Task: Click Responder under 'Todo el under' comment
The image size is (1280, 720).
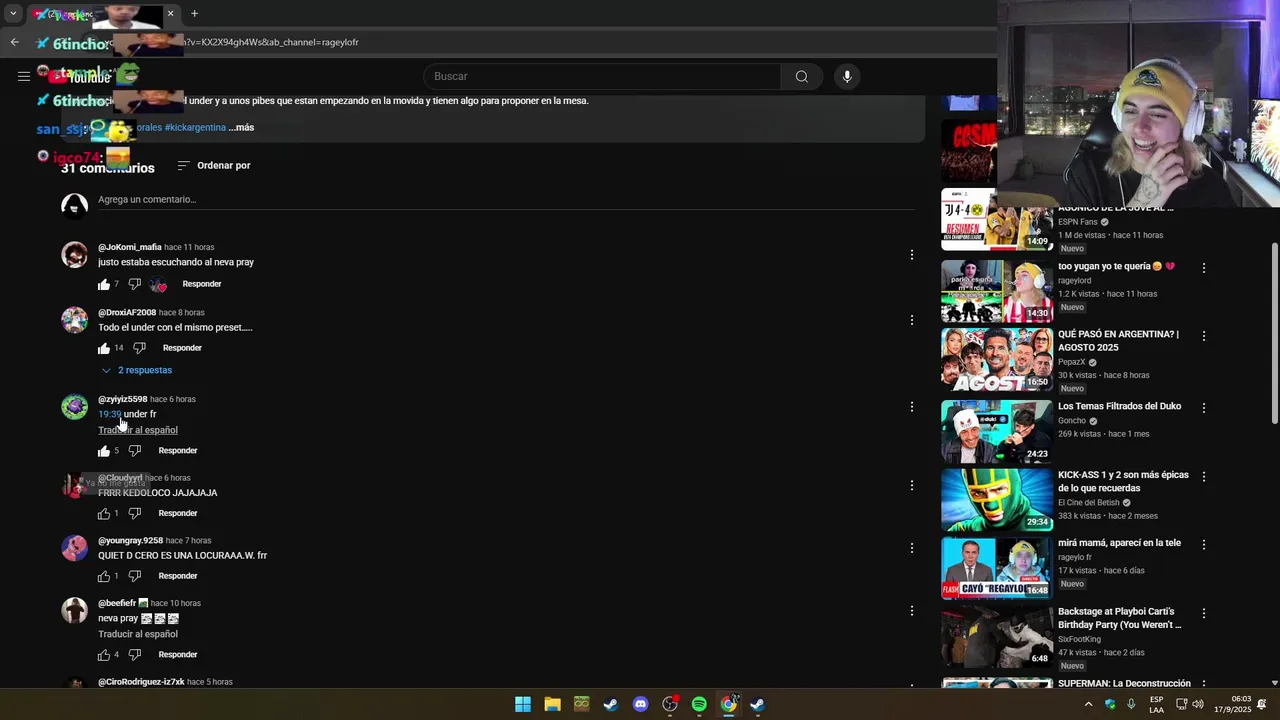Action: pos(182,348)
